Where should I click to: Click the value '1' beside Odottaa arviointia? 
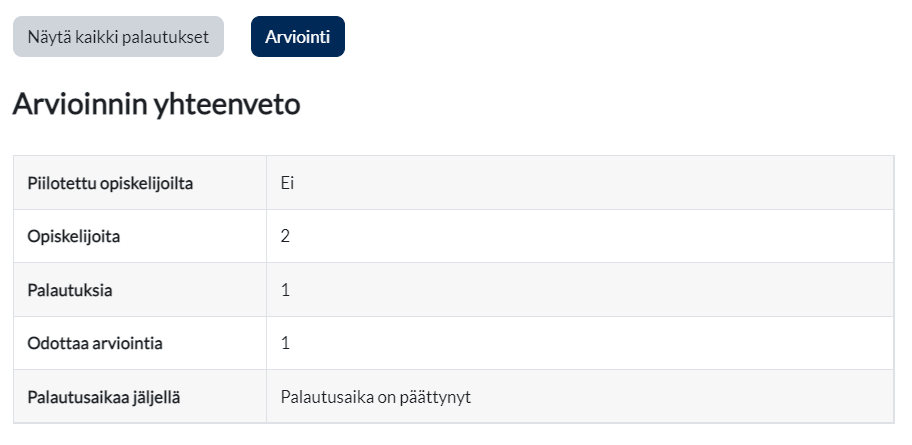(x=285, y=343)
